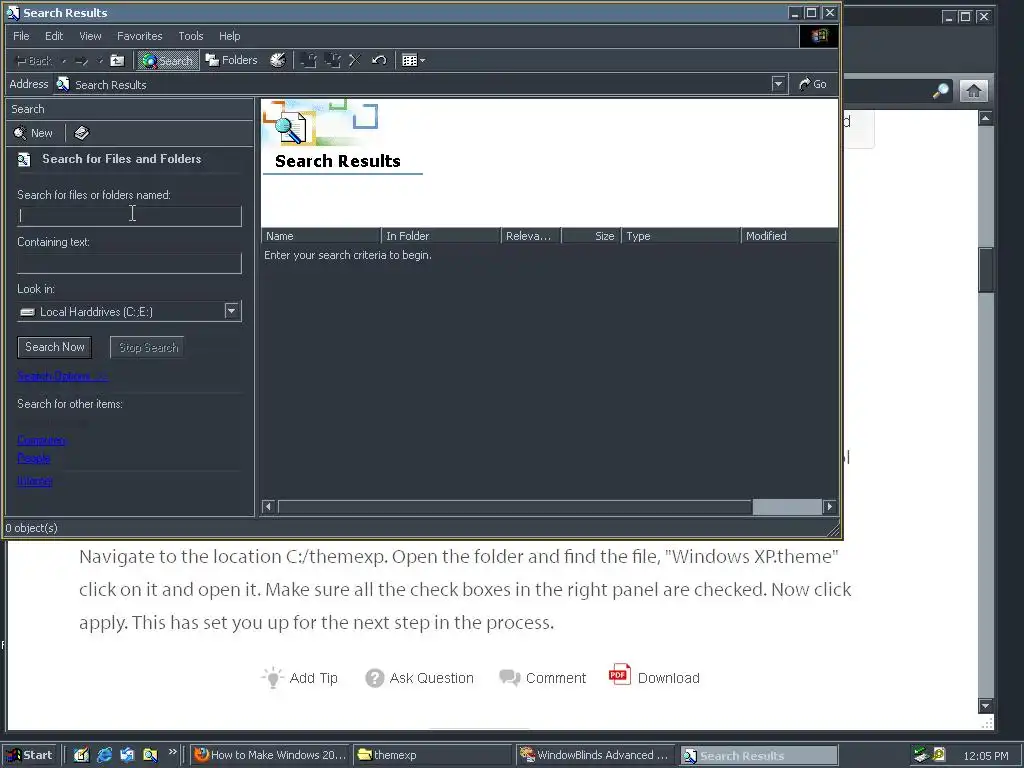1024x768 pixels.
Task: Sort results by Size column
Action: pos(591,236)
